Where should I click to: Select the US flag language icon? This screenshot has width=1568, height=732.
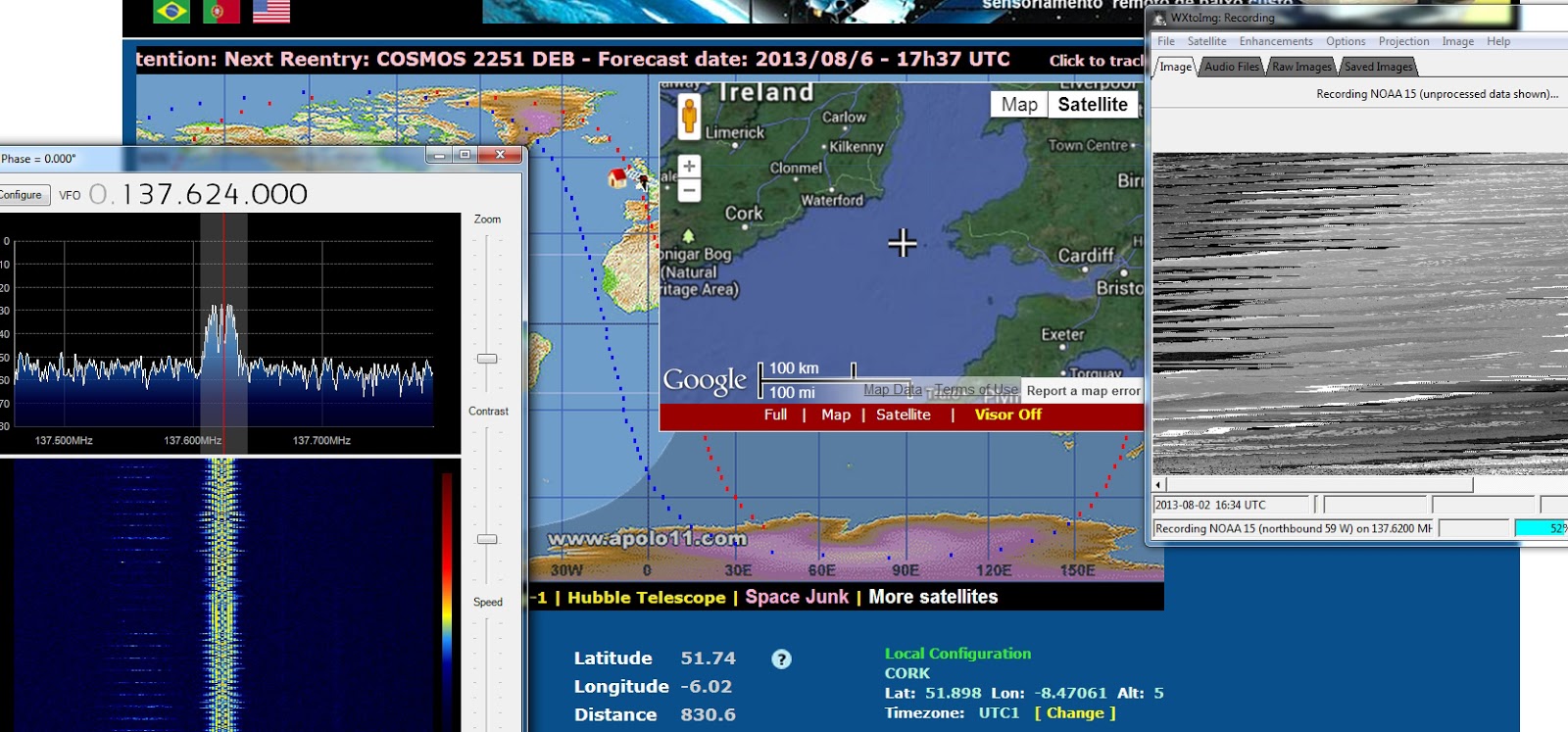(271, 11)
